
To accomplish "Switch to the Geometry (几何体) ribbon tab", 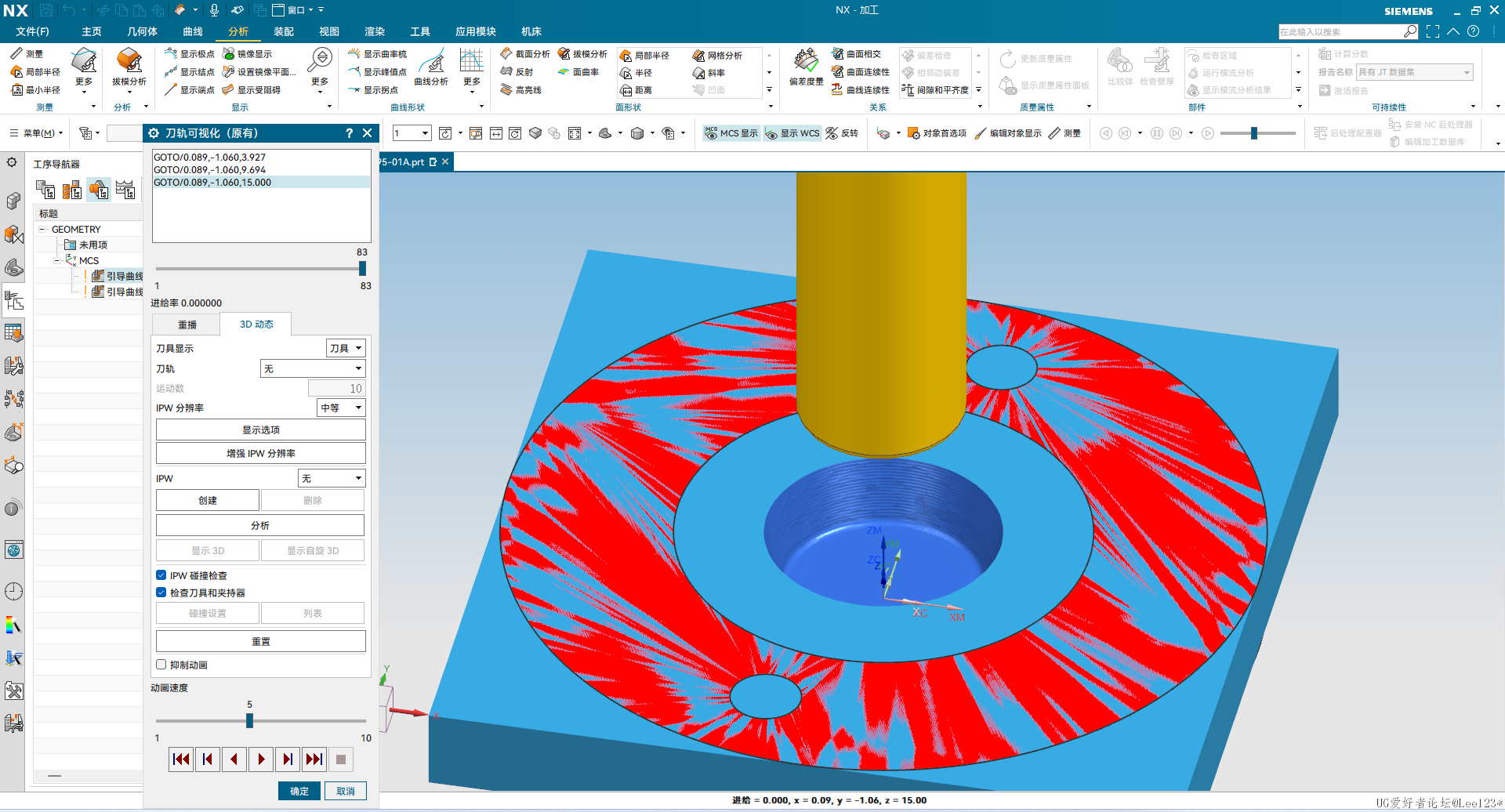I will tap(142, 31).
